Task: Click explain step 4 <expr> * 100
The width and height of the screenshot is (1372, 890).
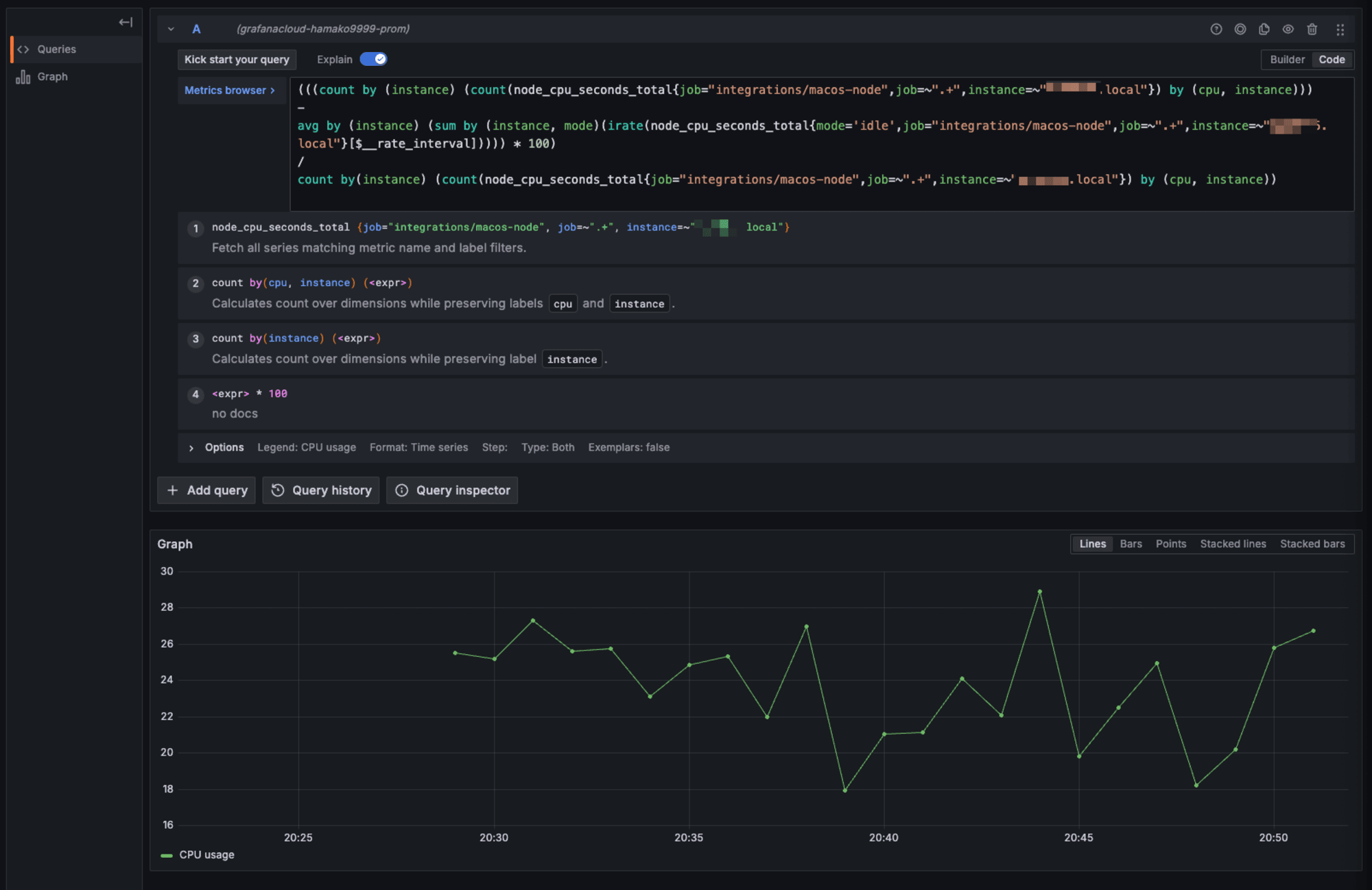Action: click(766, 403)
